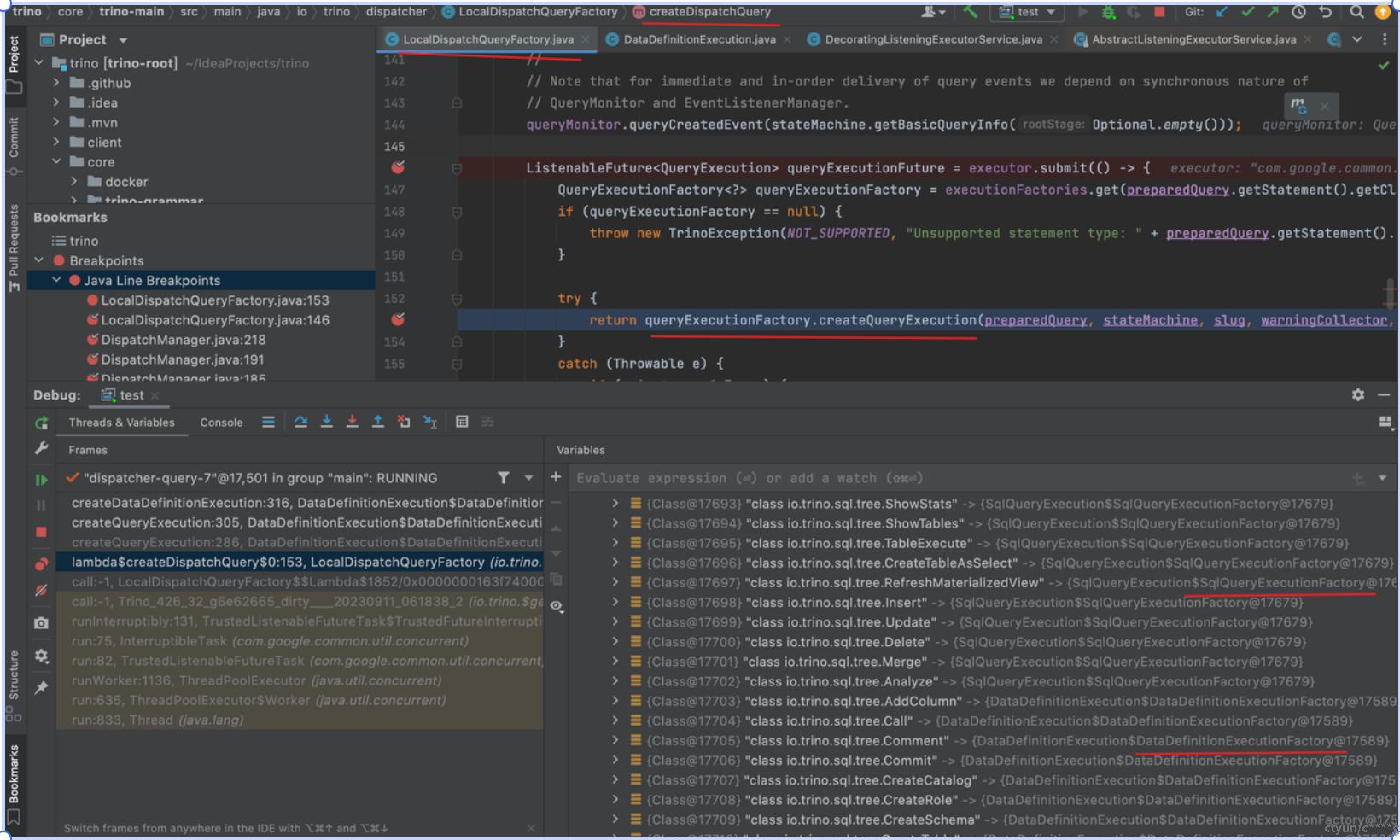Toggle Mute Breakpoints icon in Debug sidebar
Viewport: 1400px width, 840px height.
pyautogui.click(x=41, y=591)
